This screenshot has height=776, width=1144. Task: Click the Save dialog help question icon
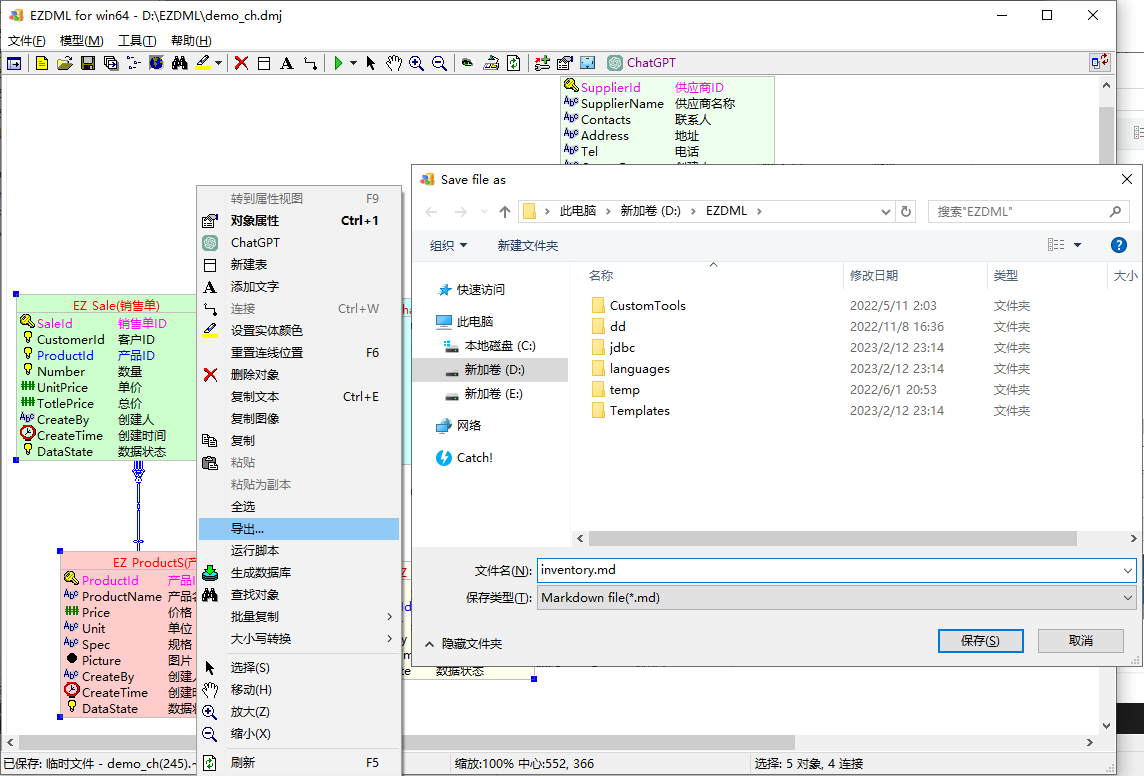1118,245
